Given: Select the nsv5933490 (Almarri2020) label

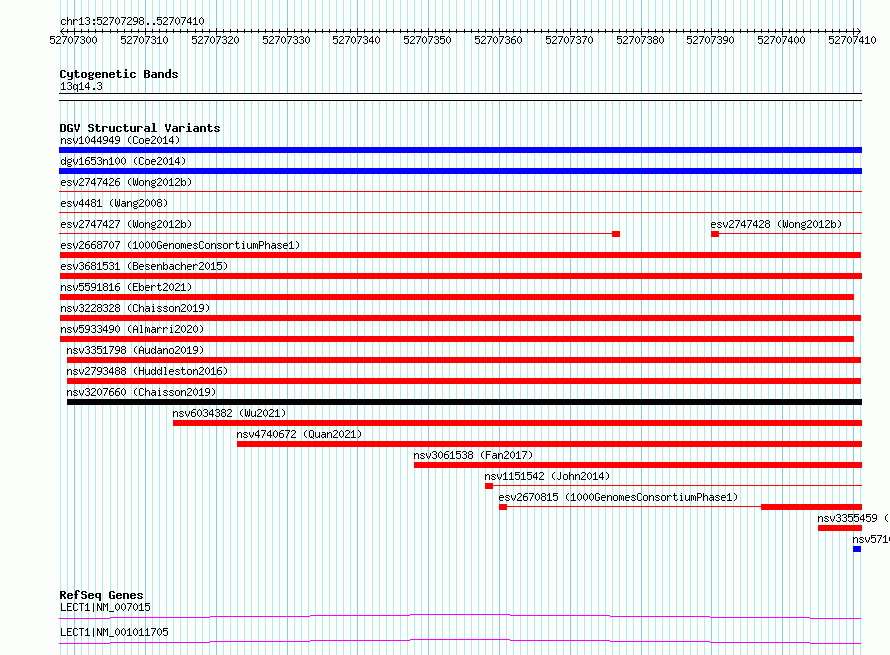Looking at the screenshot, I should (x=132, y=329).
